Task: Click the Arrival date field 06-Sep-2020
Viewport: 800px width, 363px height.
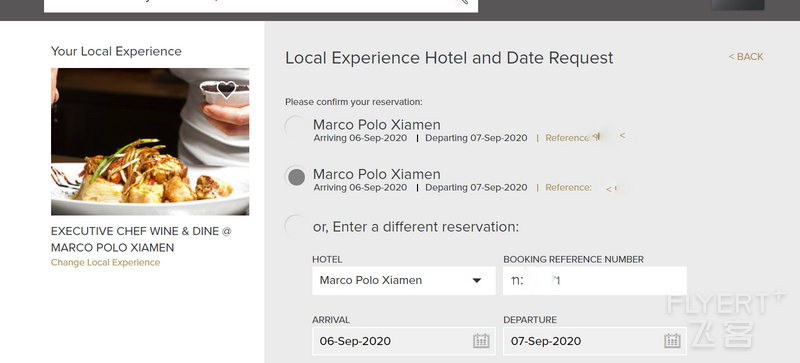Action: [404, 341]
